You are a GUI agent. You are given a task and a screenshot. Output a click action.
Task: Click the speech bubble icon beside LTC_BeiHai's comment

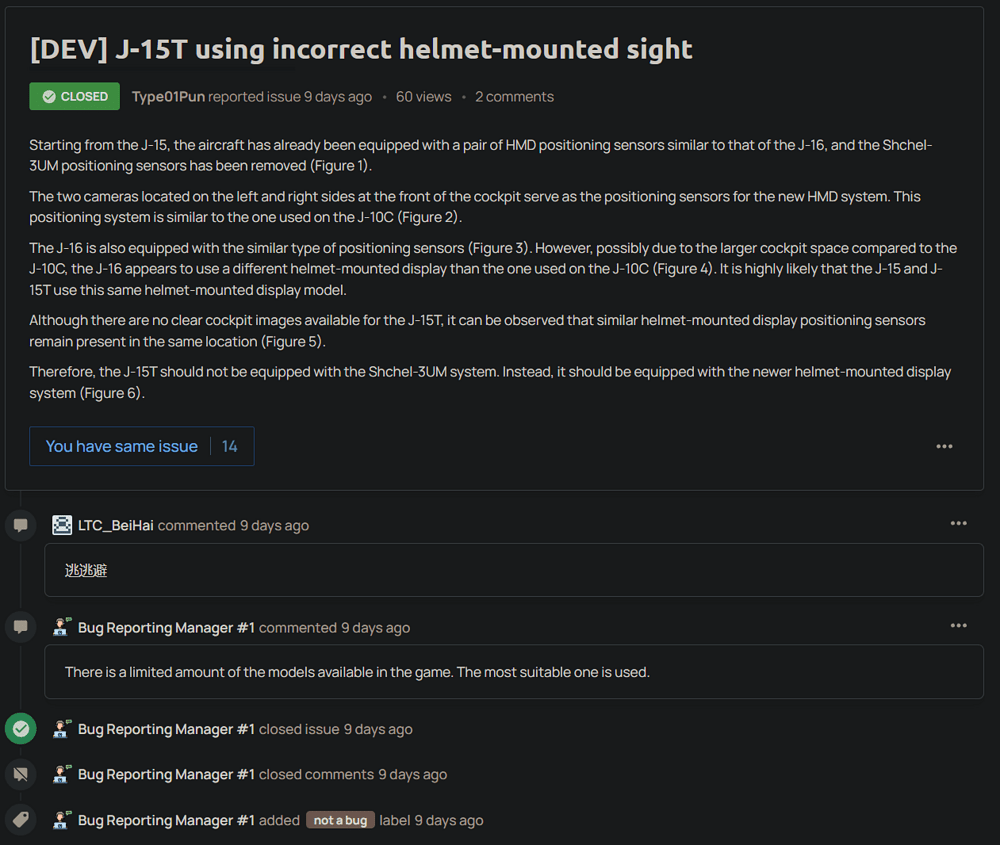21,525
